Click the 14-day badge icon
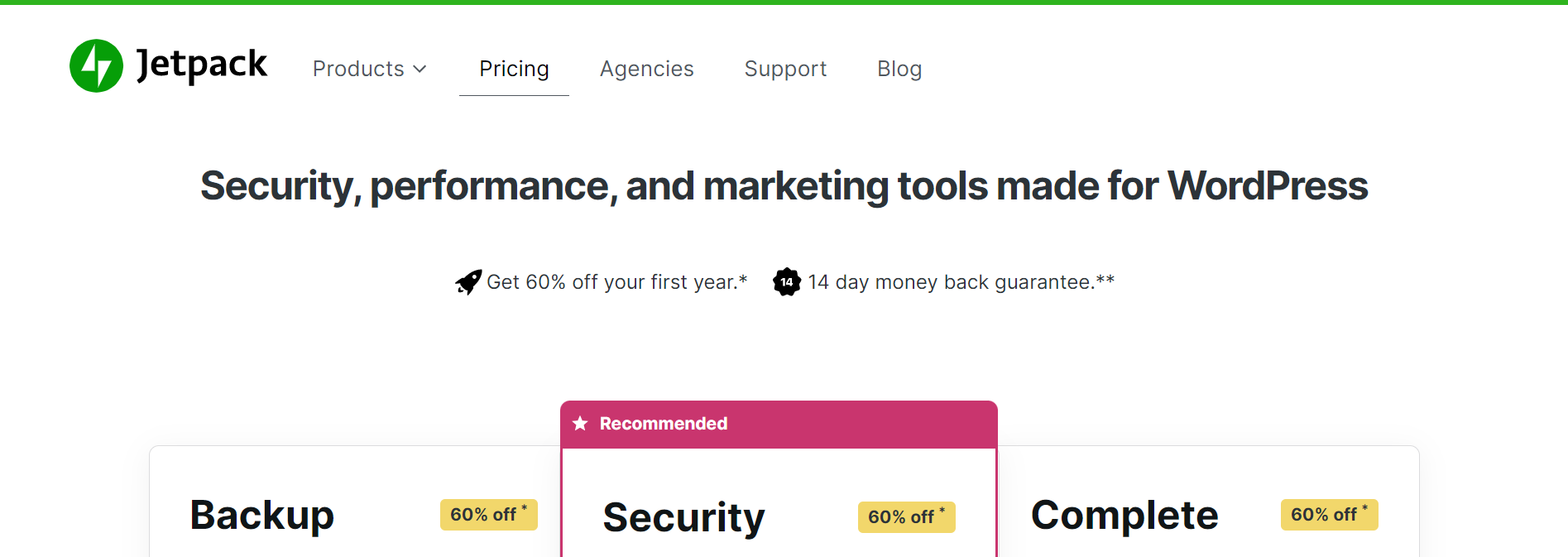The image size is (1568, 557). pos(786,281)
